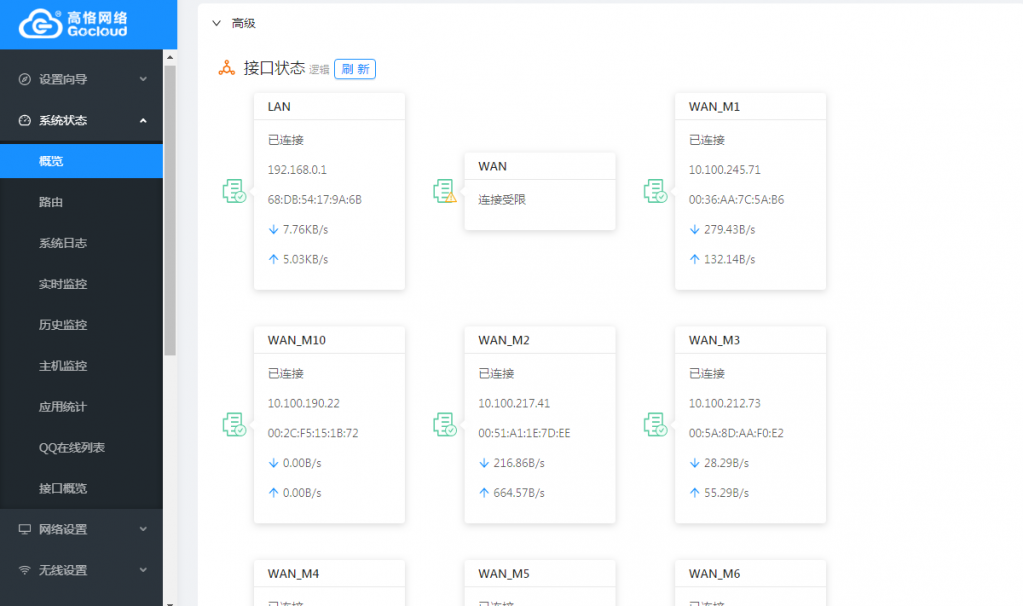
Task: Click the LAN download arrow icon
Action: [273, 230]
